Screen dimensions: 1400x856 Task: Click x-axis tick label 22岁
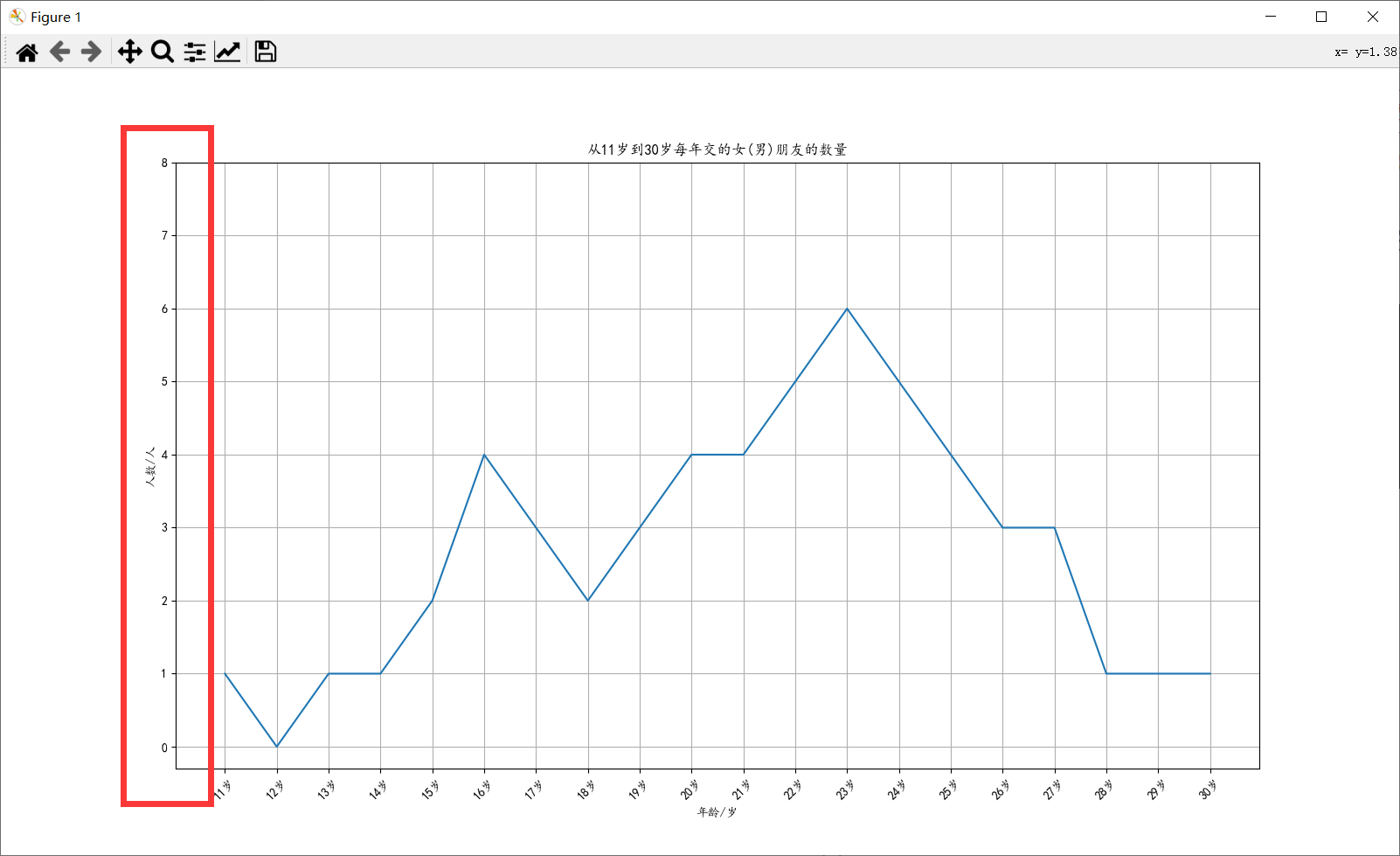[793, 790]
